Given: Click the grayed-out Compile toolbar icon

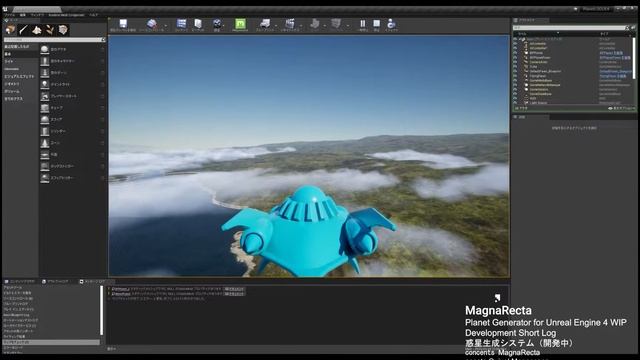Looking at the screenshot, I should coord(336,23).
